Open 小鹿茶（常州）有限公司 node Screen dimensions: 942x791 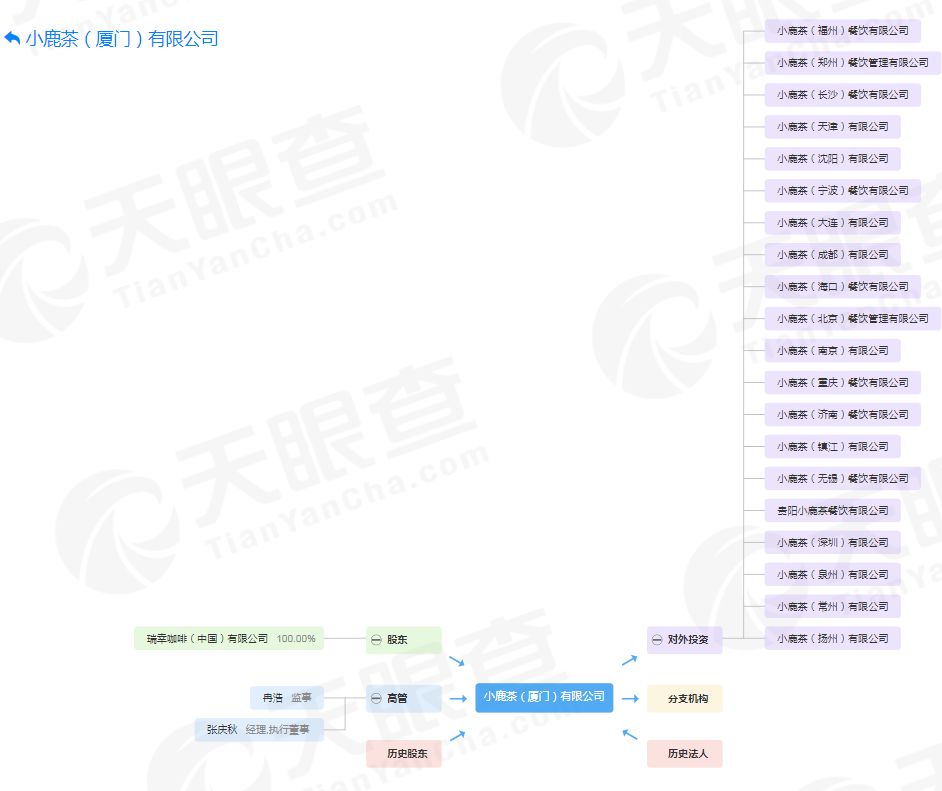pyautogui.click(x=833, y=607)
